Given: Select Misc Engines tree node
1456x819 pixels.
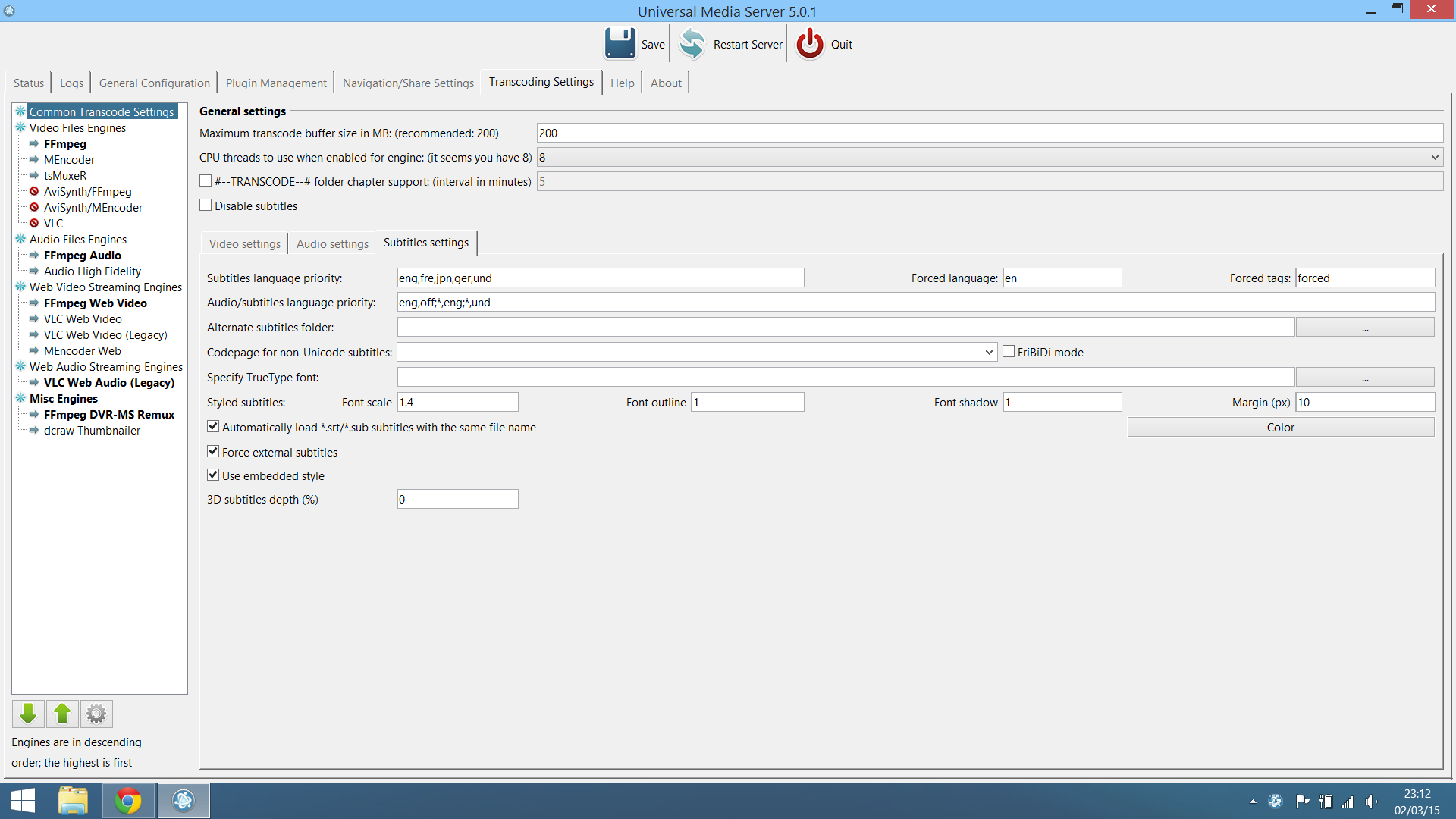Looking at the screenshot, I should (x=64, y=398).
